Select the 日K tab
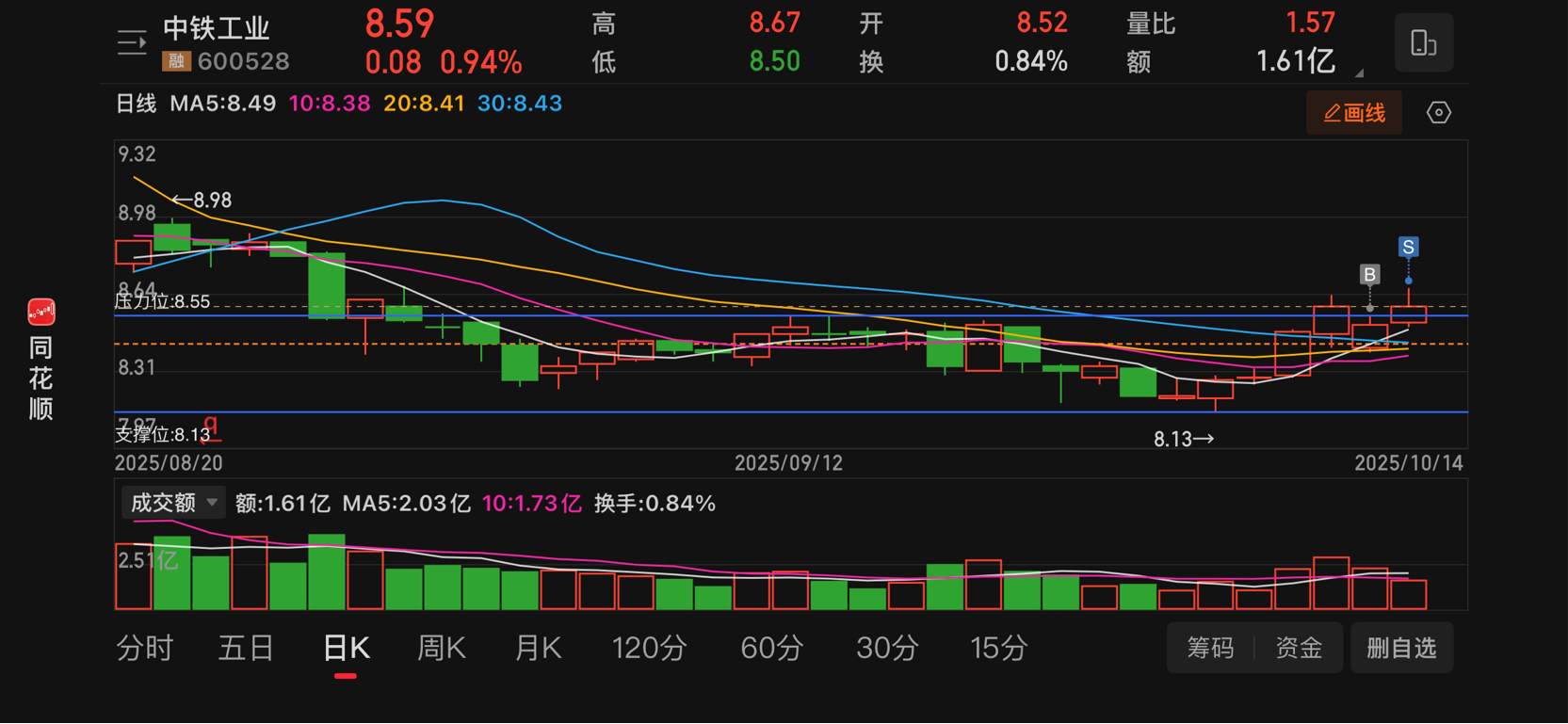This screenshot has height=724, width=1568. click(x=346, y=648)
